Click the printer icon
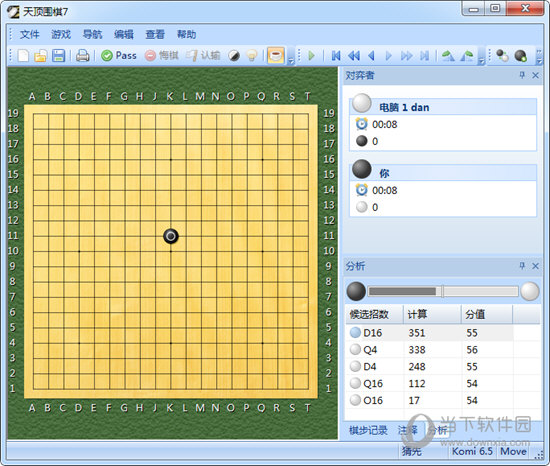Image resolution: width=550 pixels, height=466 pixels. click(x=82, y=55)
